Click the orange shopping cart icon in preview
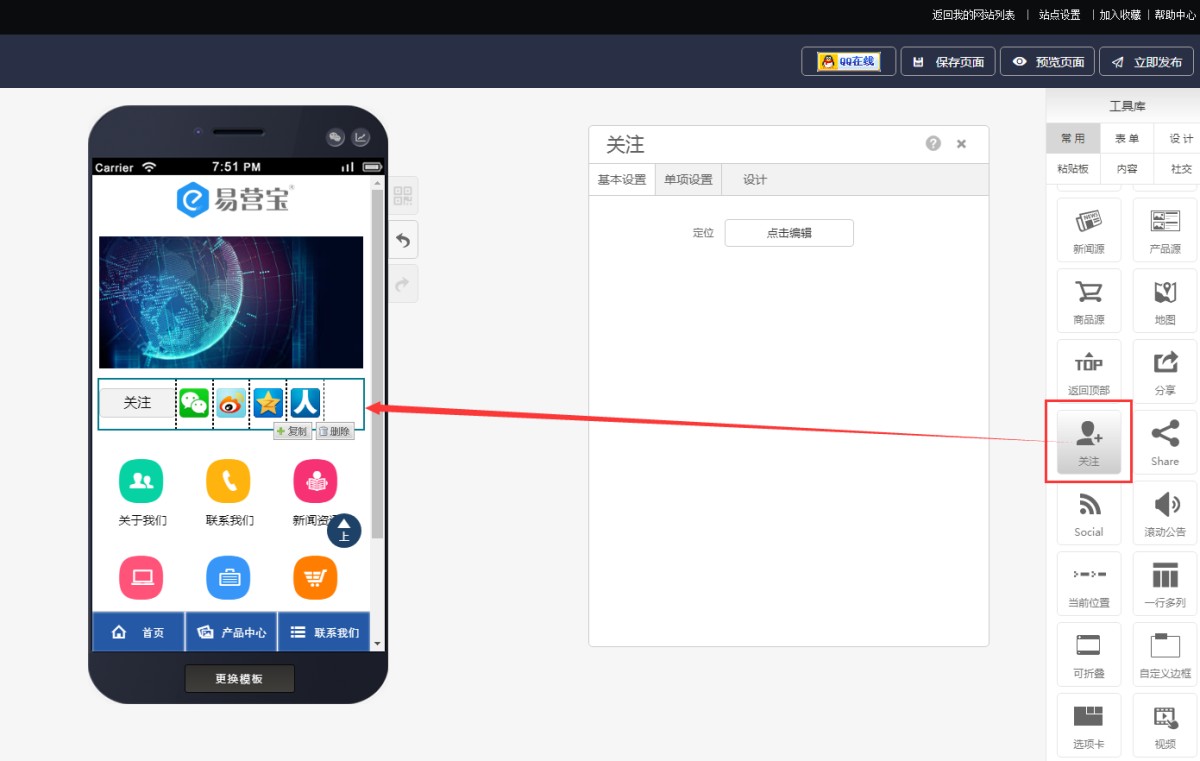The width and height of the screenshot is (1200, 761). tap(315, 577)
